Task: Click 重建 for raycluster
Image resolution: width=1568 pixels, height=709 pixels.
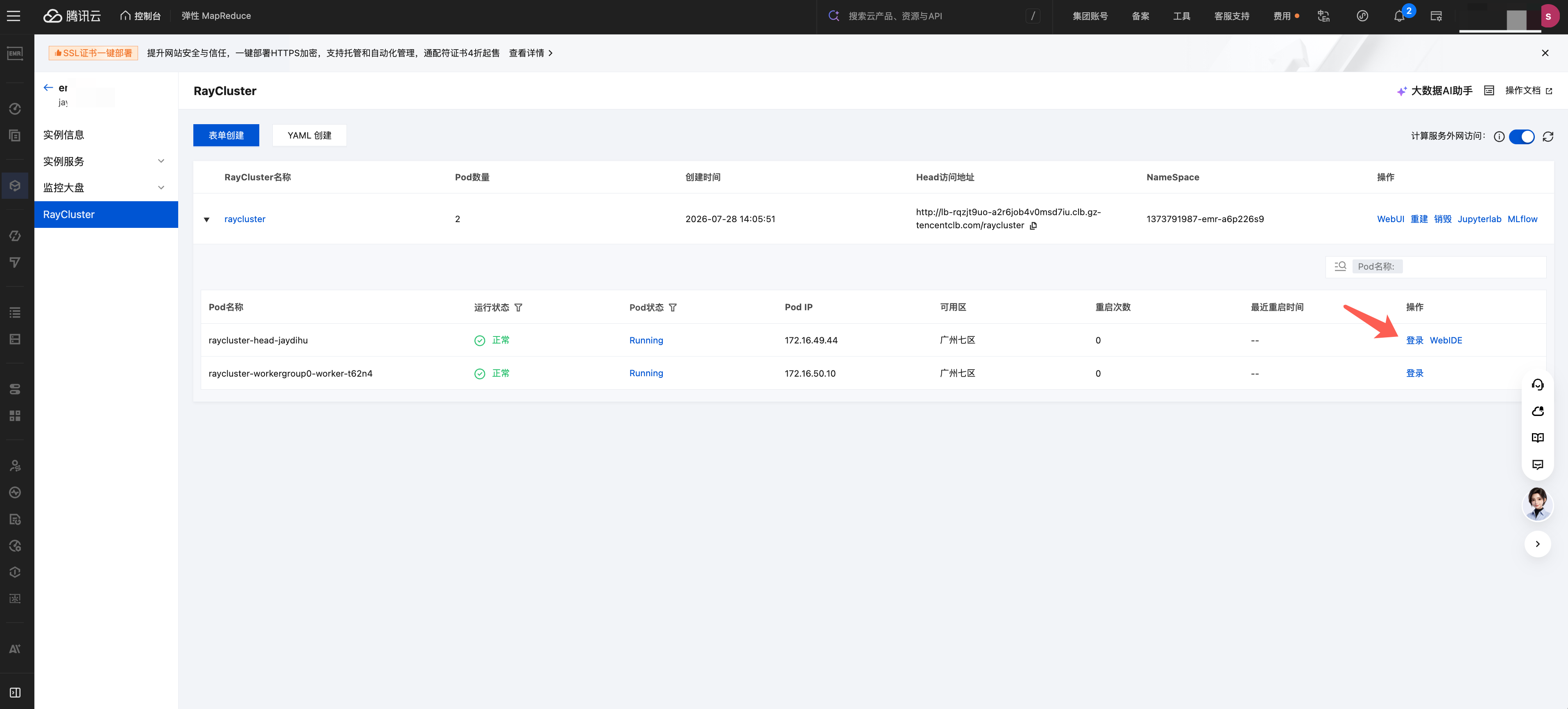Action: [x=1419, y=219]
